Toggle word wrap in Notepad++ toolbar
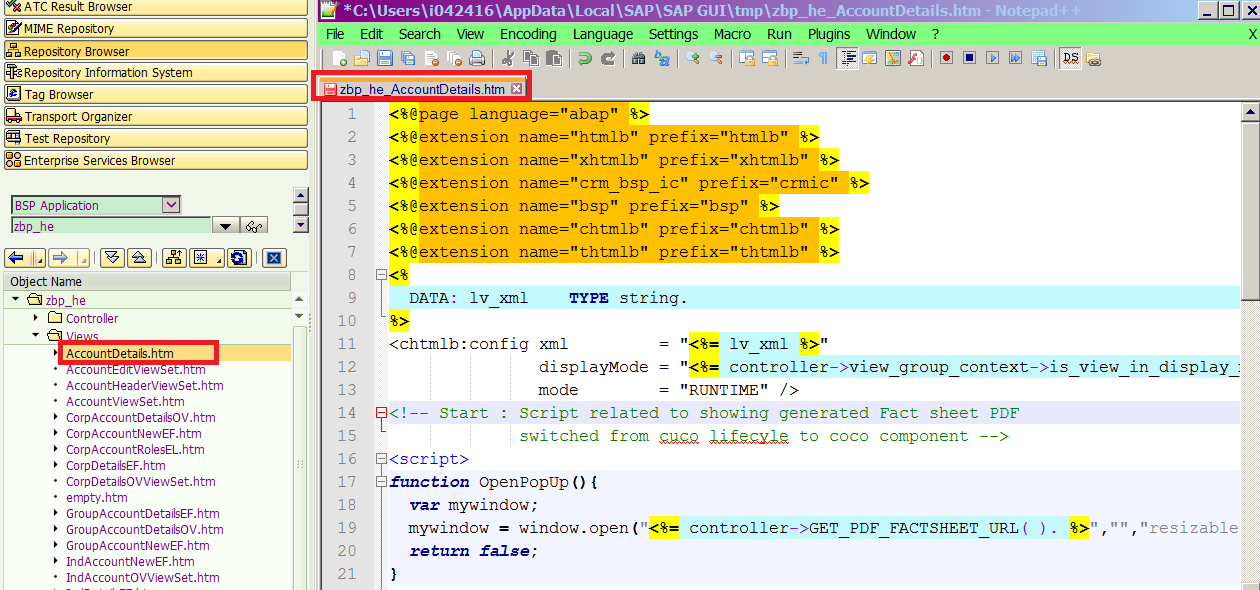The width and height of the screenshot is (1260, 590). click(x=801, y=58)
